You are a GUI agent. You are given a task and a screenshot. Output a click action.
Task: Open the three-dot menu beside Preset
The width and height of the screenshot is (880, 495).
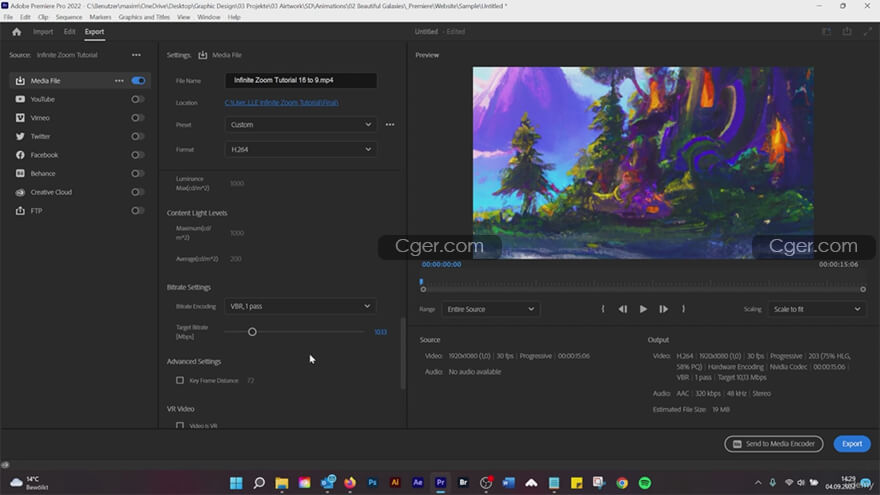(x=390, y=125)
